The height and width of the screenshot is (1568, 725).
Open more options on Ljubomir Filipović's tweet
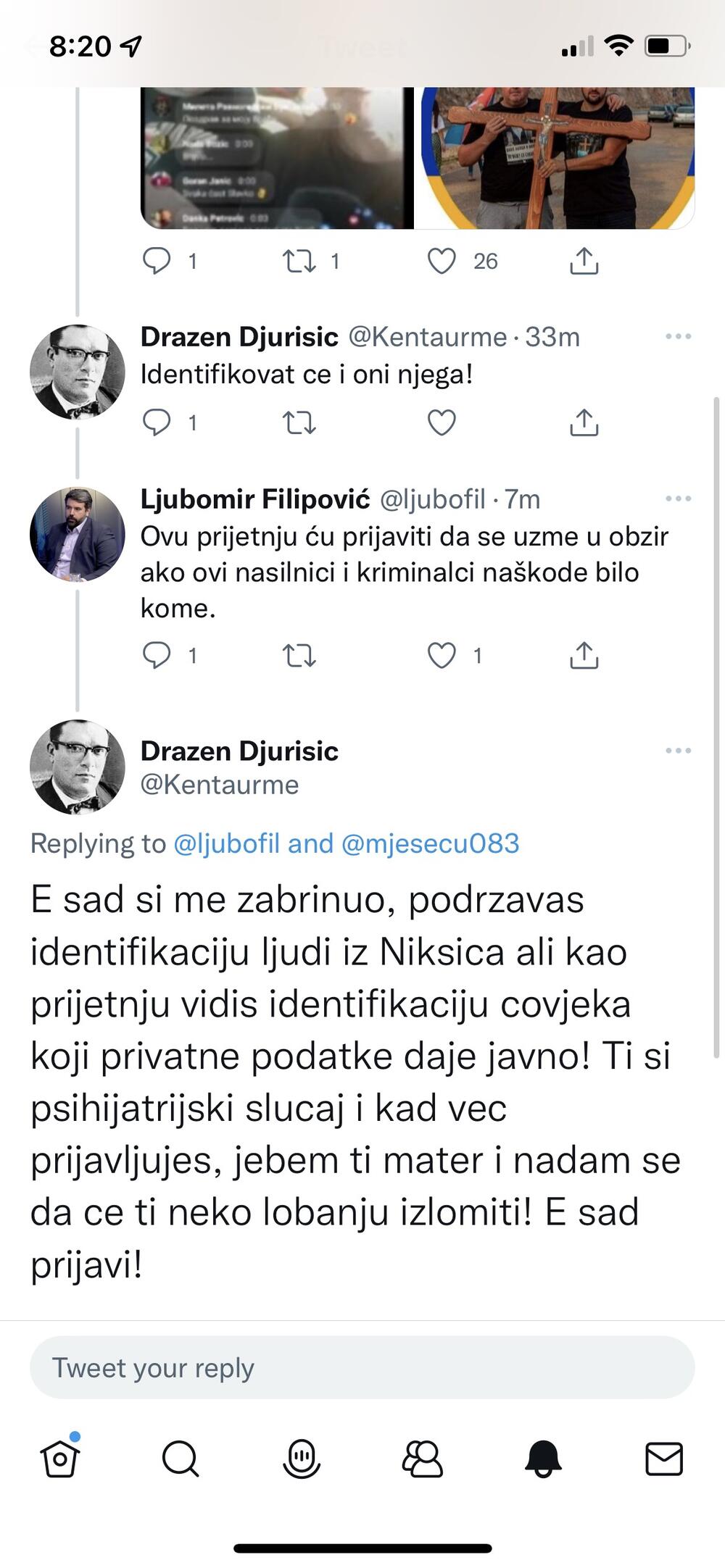coord(678,499)
